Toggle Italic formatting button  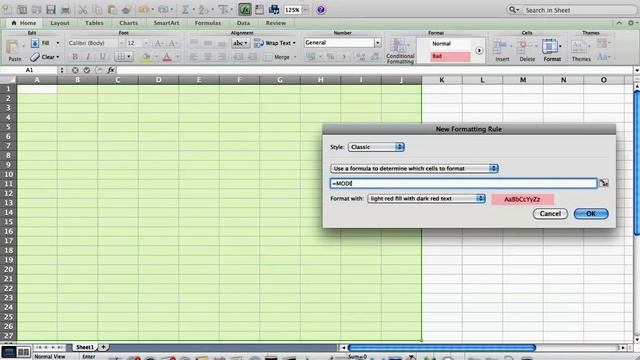pyautogui.click(x=88, y=57)
